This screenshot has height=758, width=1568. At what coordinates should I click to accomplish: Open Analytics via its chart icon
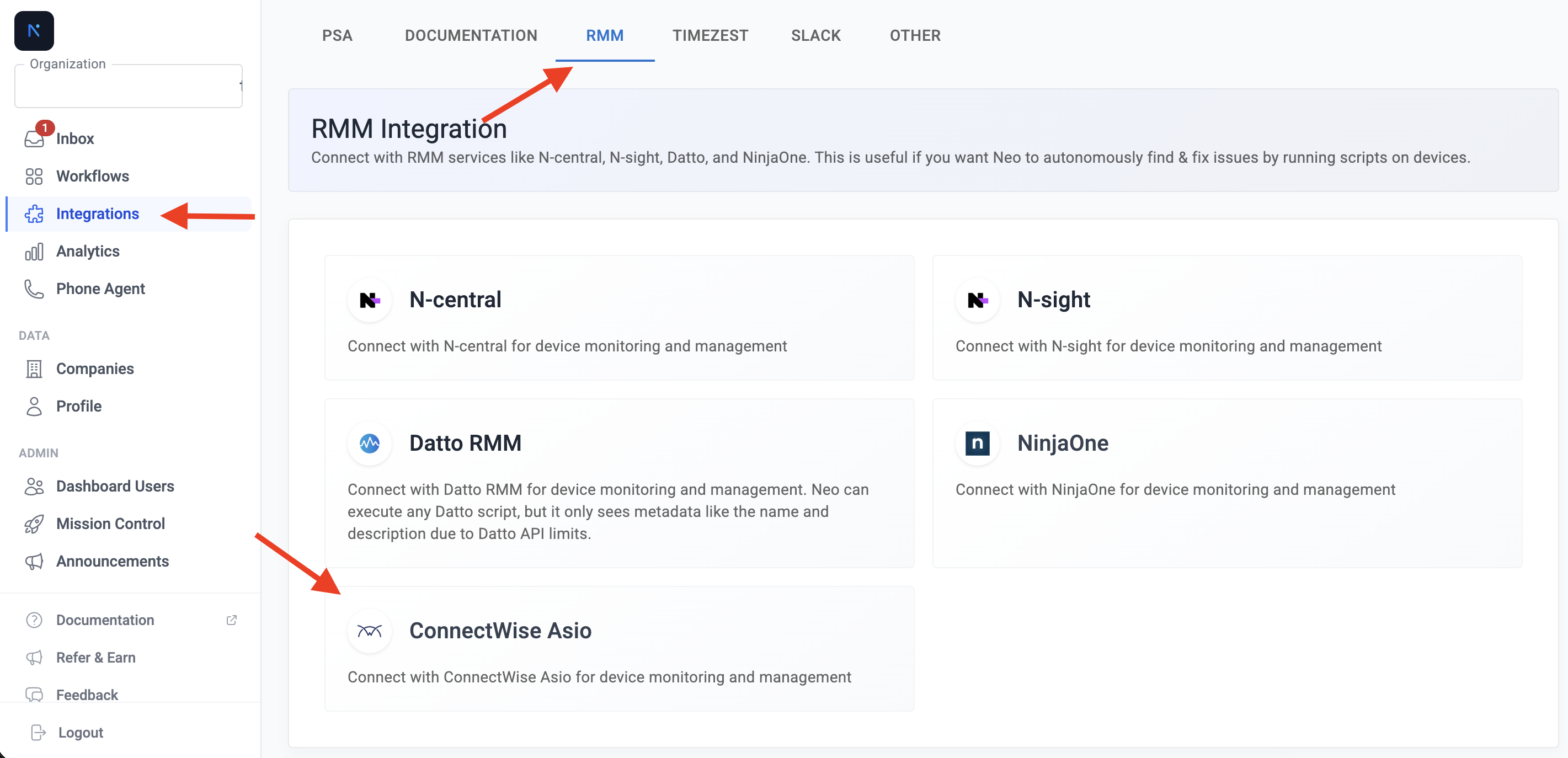tap(34, 251)
